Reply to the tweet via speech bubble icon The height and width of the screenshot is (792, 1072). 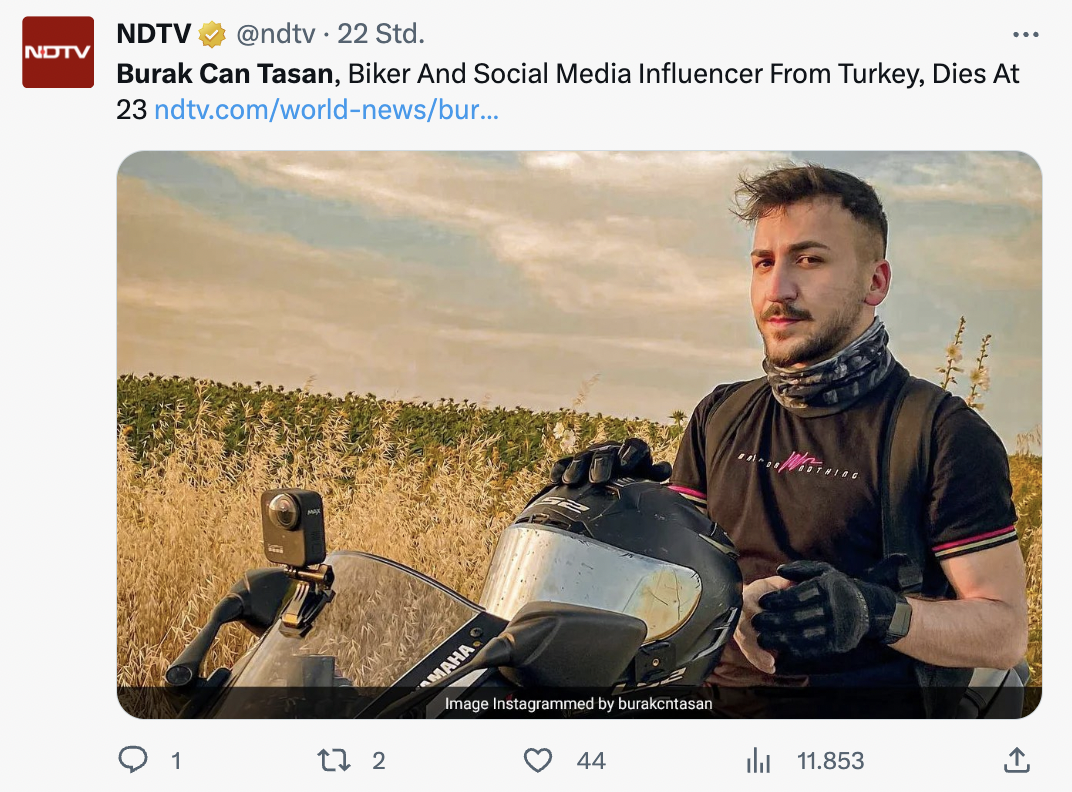click(x=133, y=761)
